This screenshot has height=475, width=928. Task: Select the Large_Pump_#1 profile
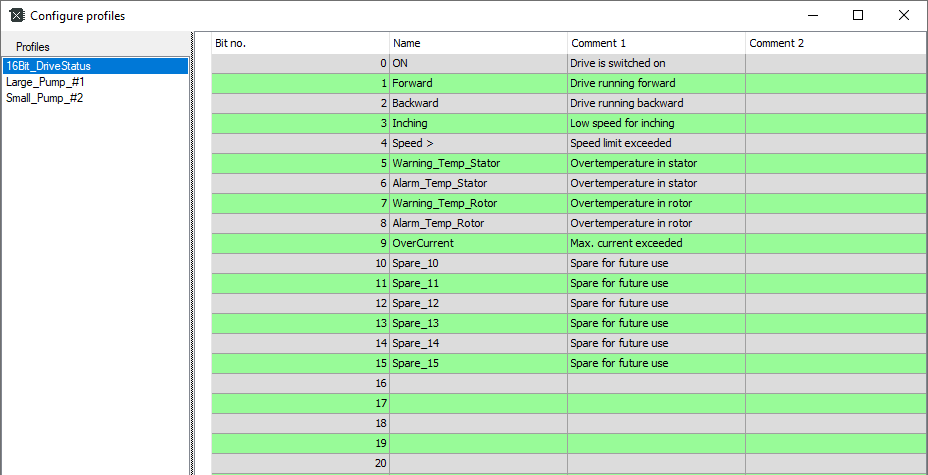tap(44, 82)
